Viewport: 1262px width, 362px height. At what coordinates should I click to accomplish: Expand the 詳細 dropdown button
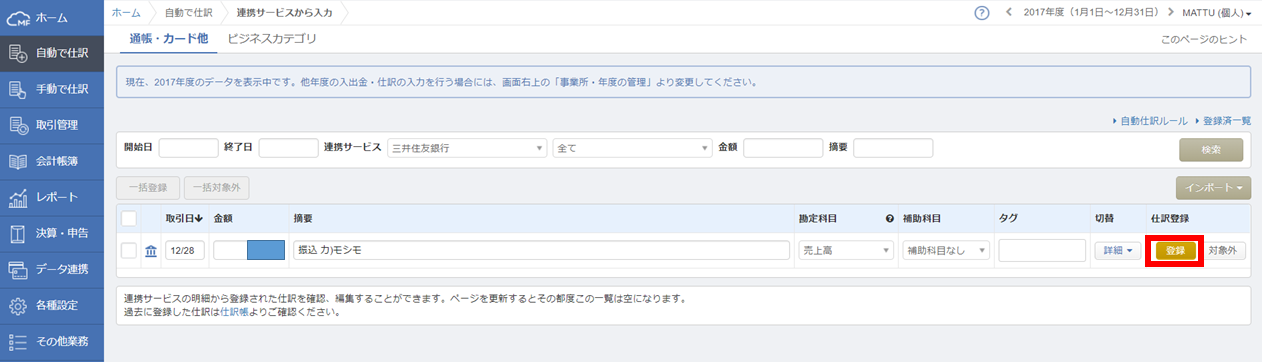tap(1118, 251)
